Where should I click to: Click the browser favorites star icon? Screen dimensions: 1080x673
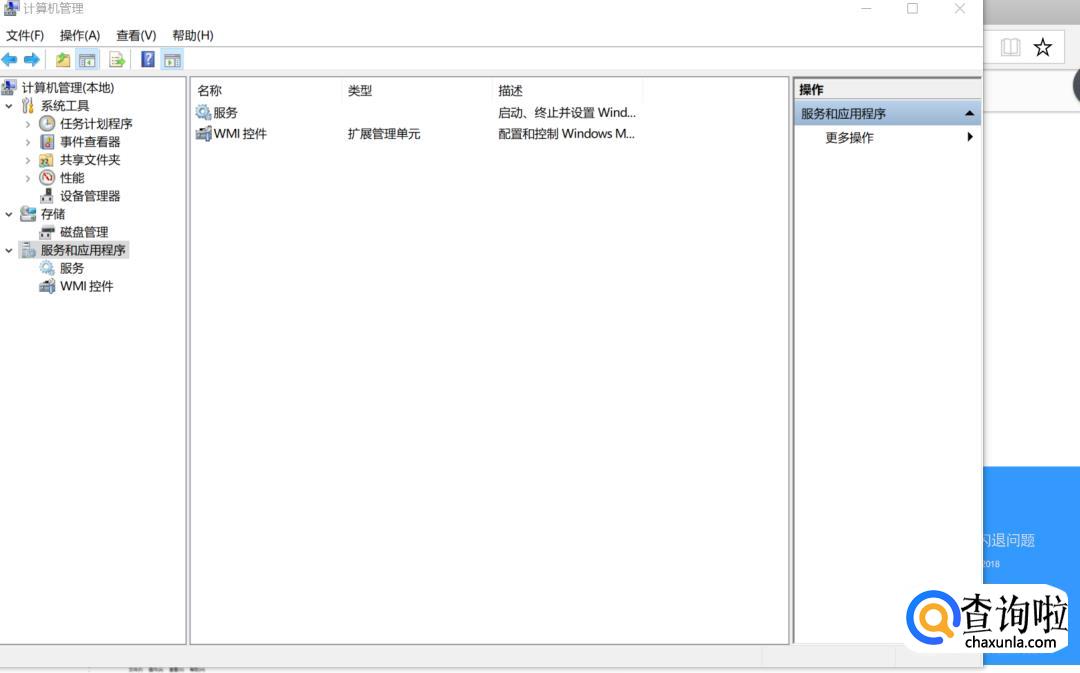(1042, 48)
